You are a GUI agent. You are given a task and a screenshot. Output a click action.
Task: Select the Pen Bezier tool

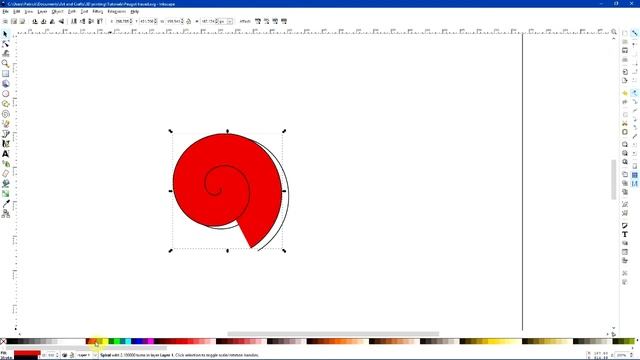(x=5, y=134)
